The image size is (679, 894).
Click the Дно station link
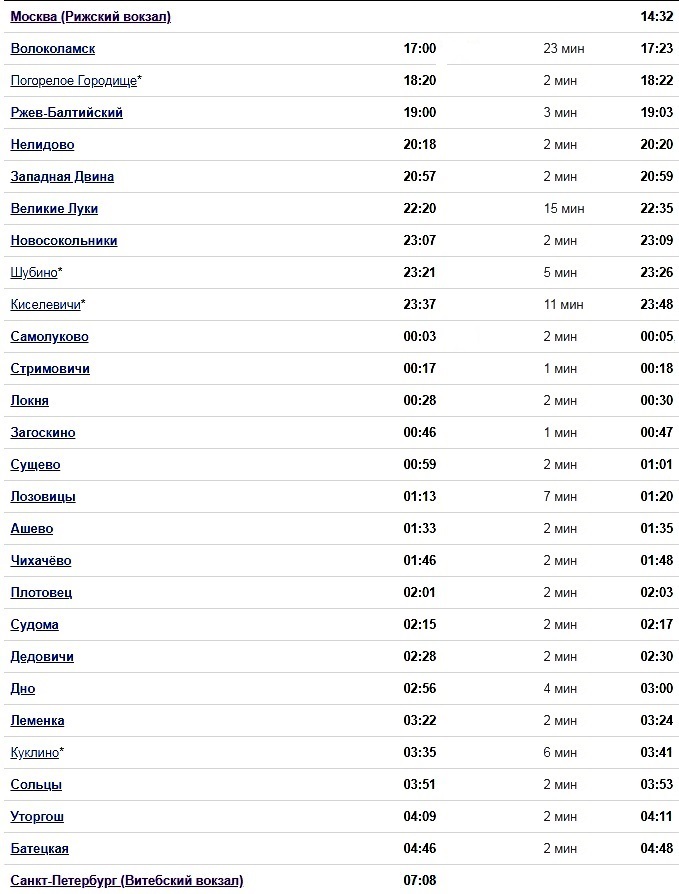(x=23, y=689)
